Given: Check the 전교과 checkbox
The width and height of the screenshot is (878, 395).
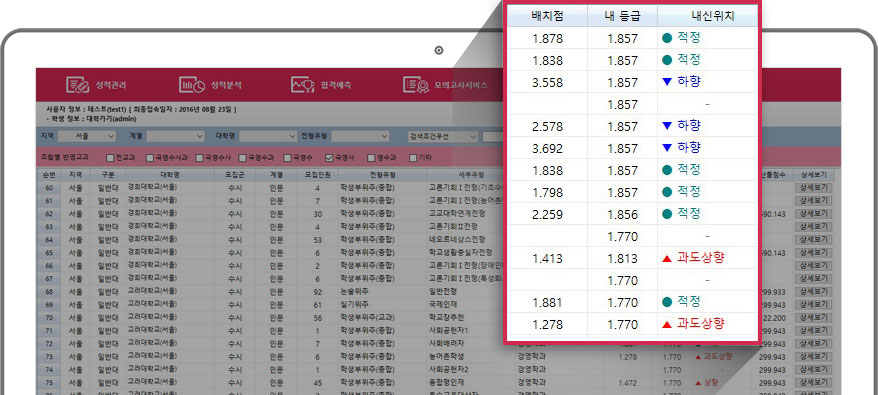Looking at the screenshot, I should (110, 158).
